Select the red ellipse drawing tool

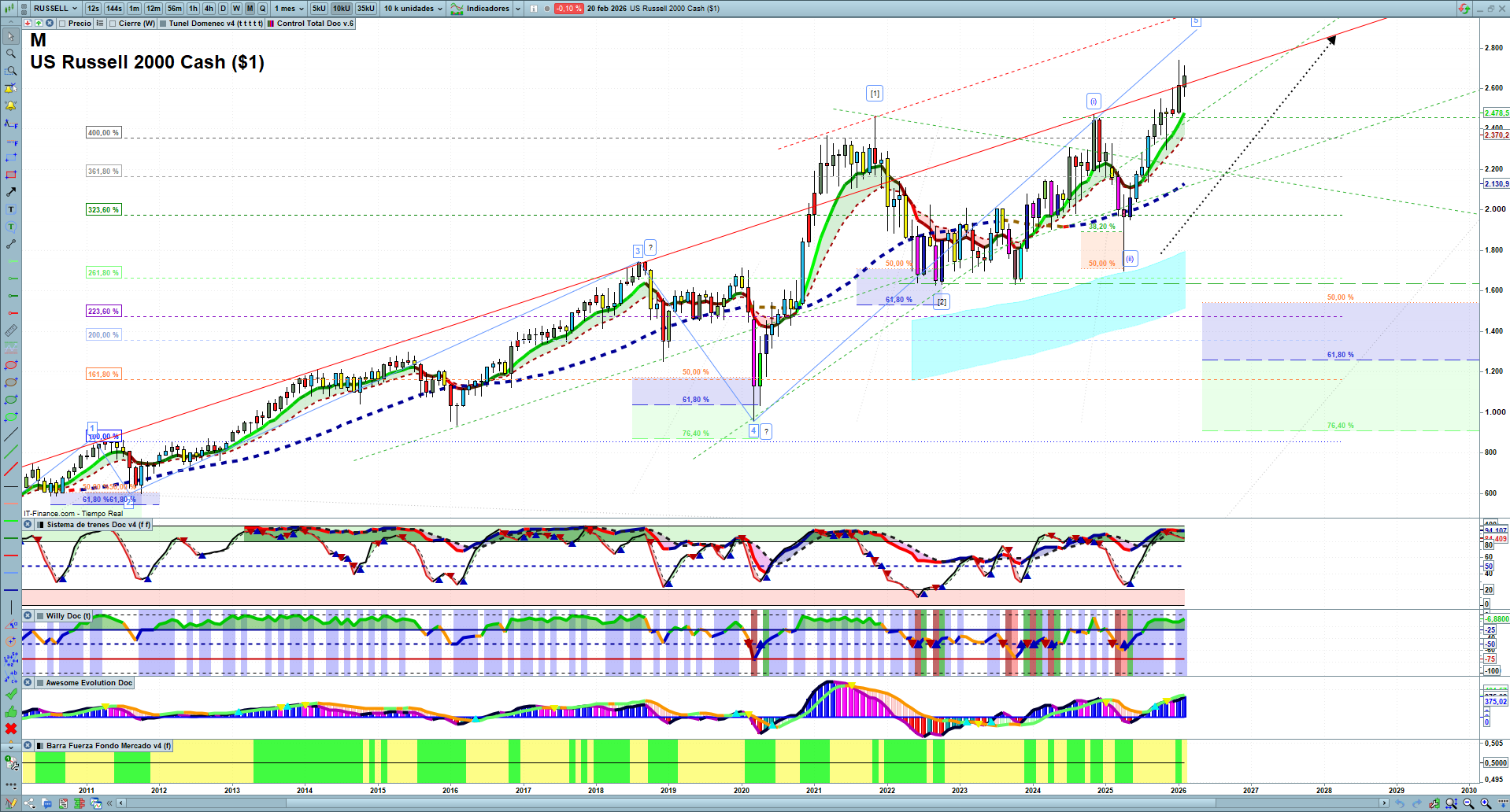click(11, 365)
